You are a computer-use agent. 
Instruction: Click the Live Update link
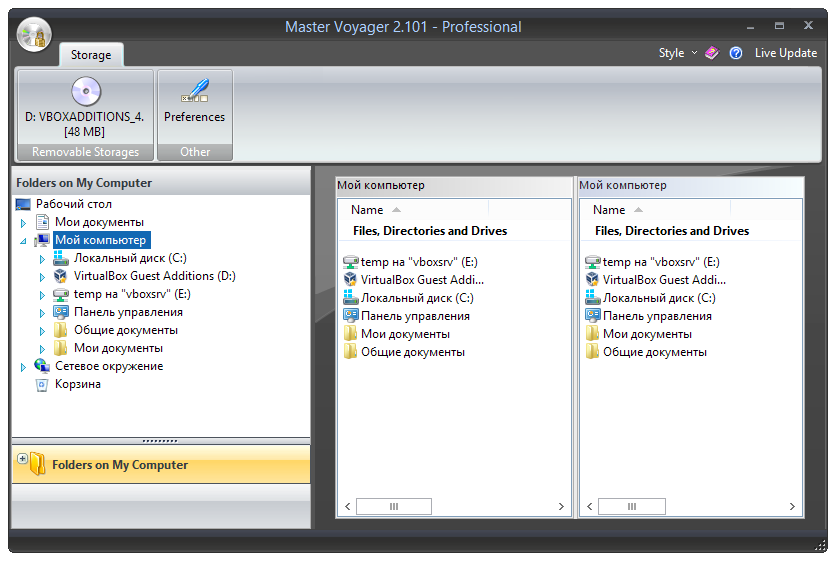click(786, 53)
